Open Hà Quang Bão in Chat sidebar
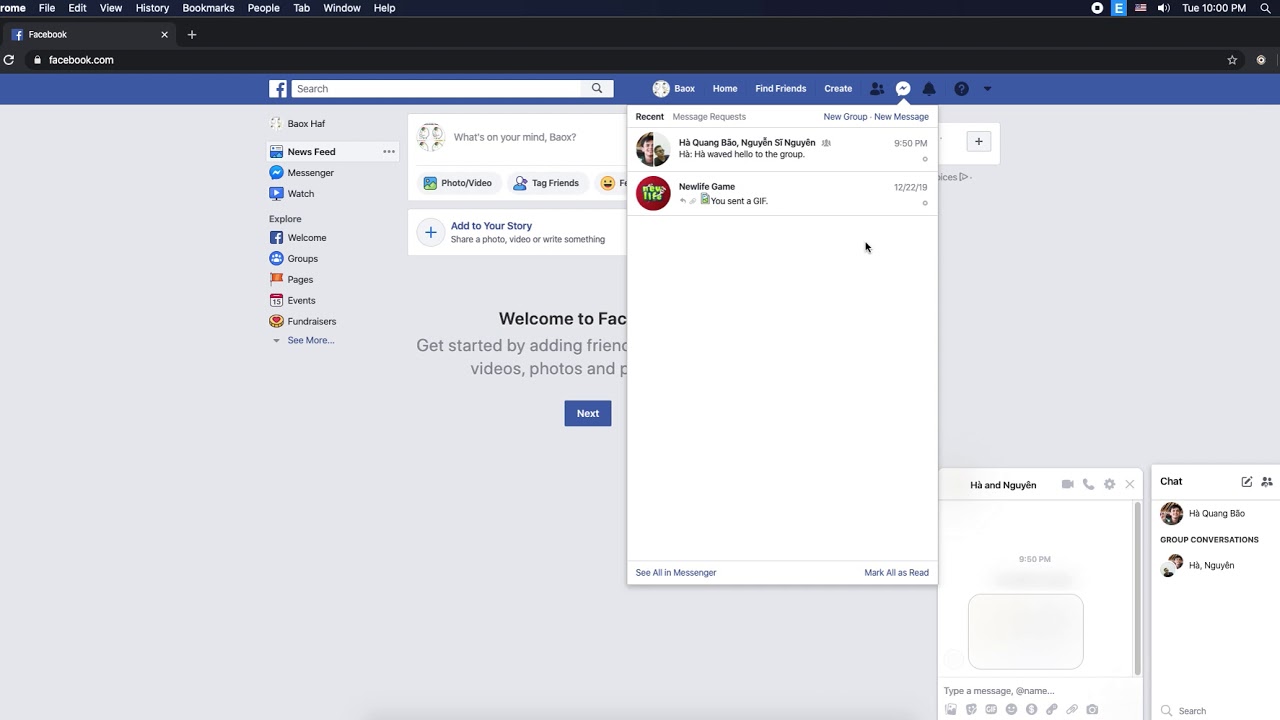The height and width of the screenshot is (720, 1280). tap(1214, 514)
